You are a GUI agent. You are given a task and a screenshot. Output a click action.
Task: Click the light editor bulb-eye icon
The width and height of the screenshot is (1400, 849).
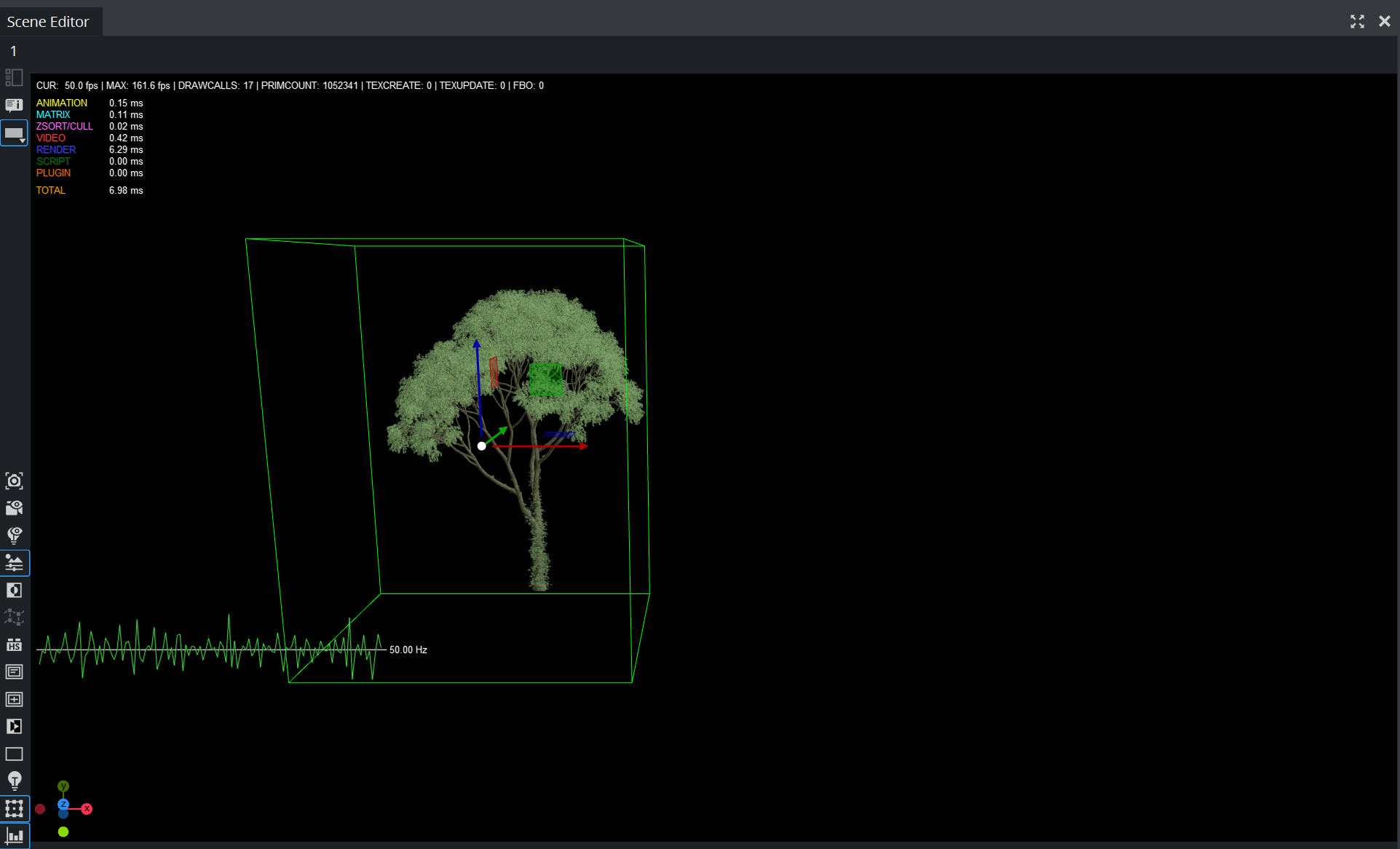14,535
